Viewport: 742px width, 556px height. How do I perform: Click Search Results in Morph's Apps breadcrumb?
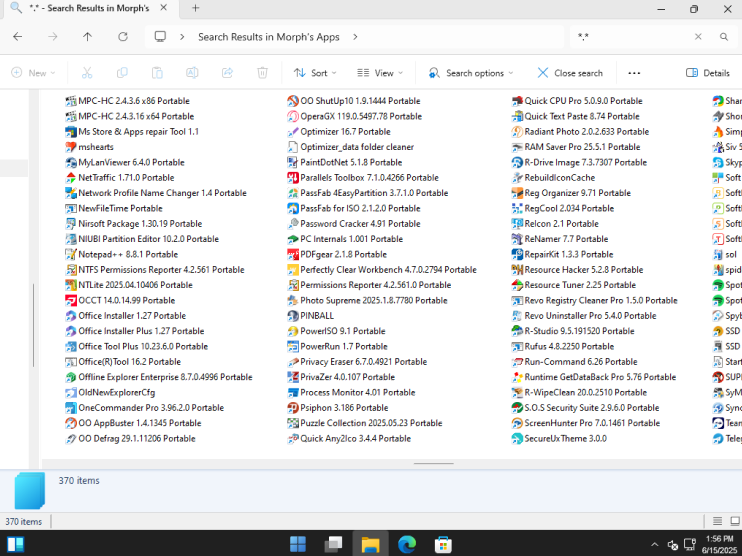pos(268,37)
